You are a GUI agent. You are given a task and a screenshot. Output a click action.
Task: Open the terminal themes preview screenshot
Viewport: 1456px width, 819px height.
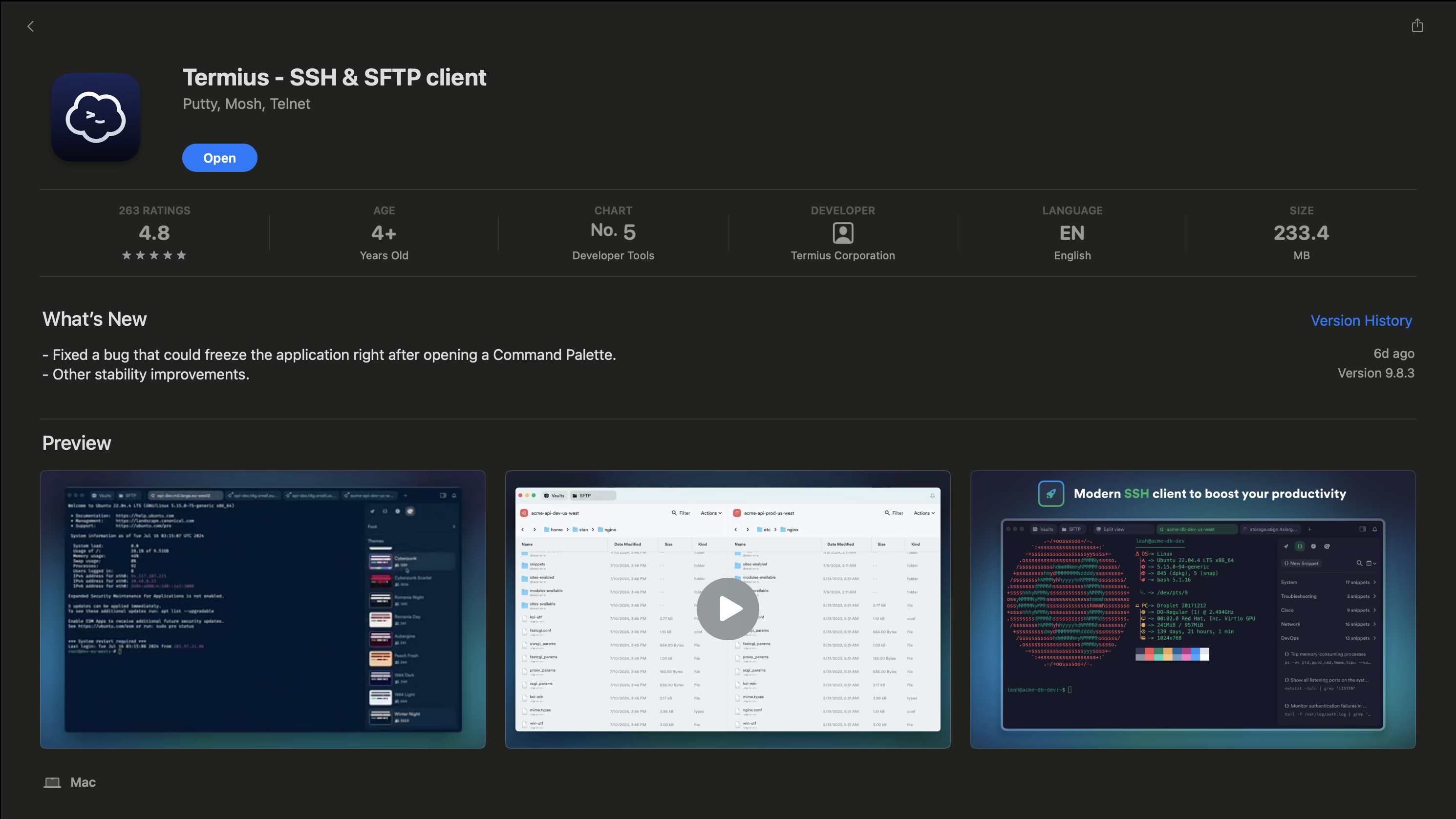click(x=263, y=609)
